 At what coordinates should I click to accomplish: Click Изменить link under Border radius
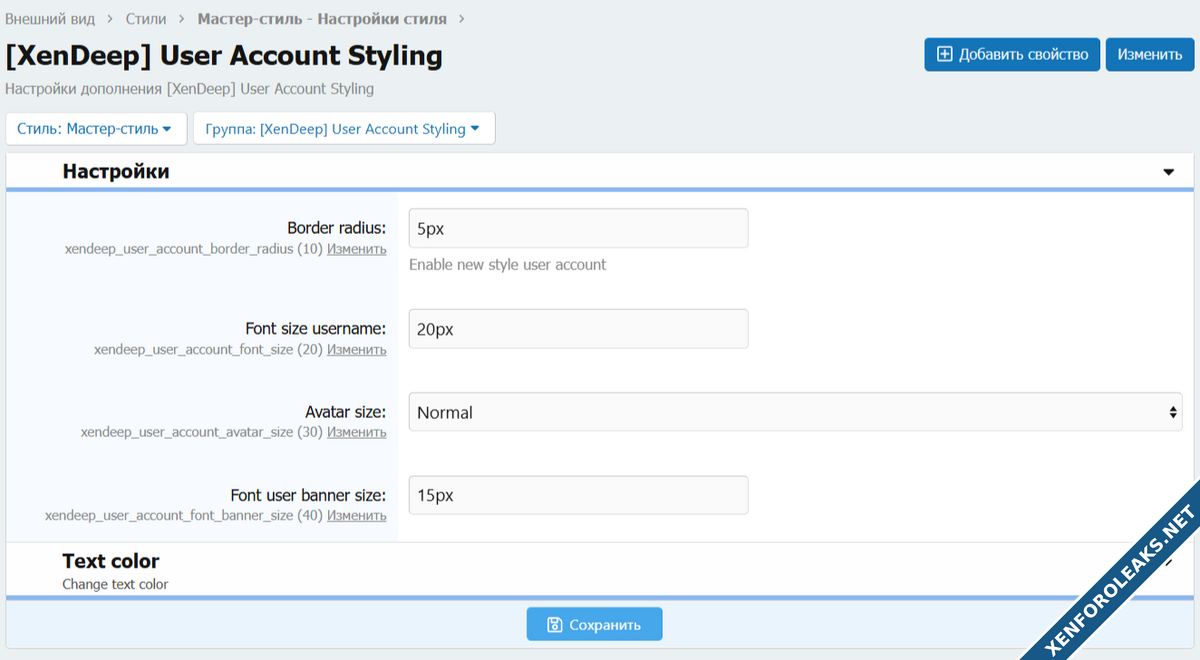tap(356, 249)
